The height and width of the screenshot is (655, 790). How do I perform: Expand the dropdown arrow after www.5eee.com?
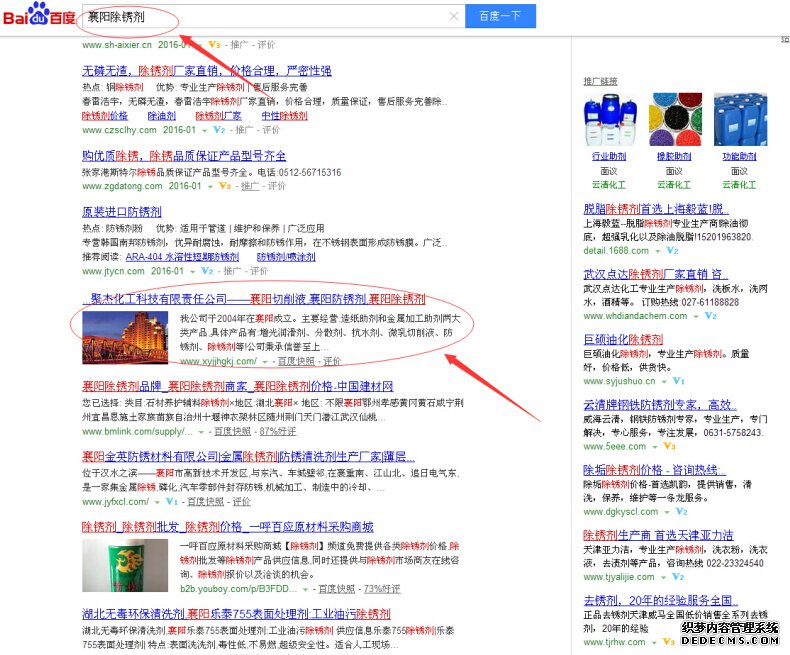[654, 447]
